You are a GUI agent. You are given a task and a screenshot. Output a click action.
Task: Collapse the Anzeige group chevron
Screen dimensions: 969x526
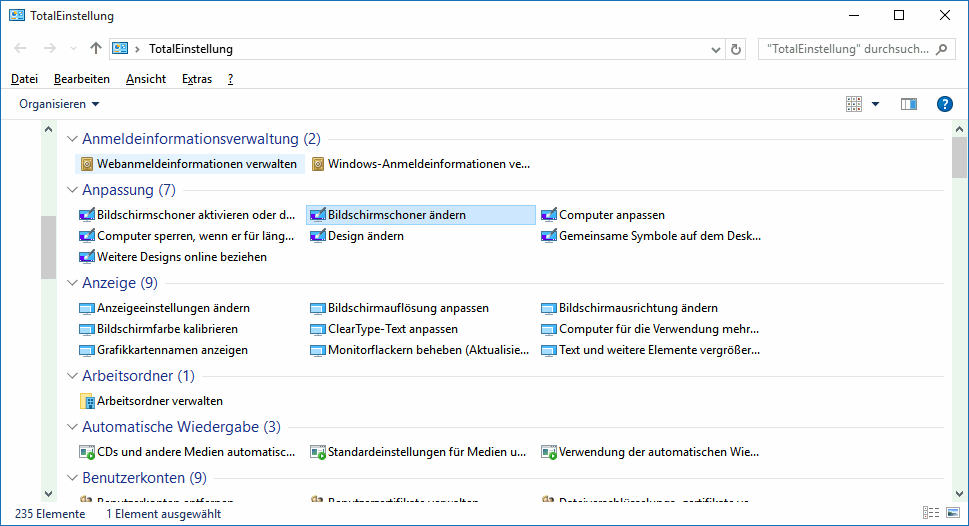tap(72, 283)
